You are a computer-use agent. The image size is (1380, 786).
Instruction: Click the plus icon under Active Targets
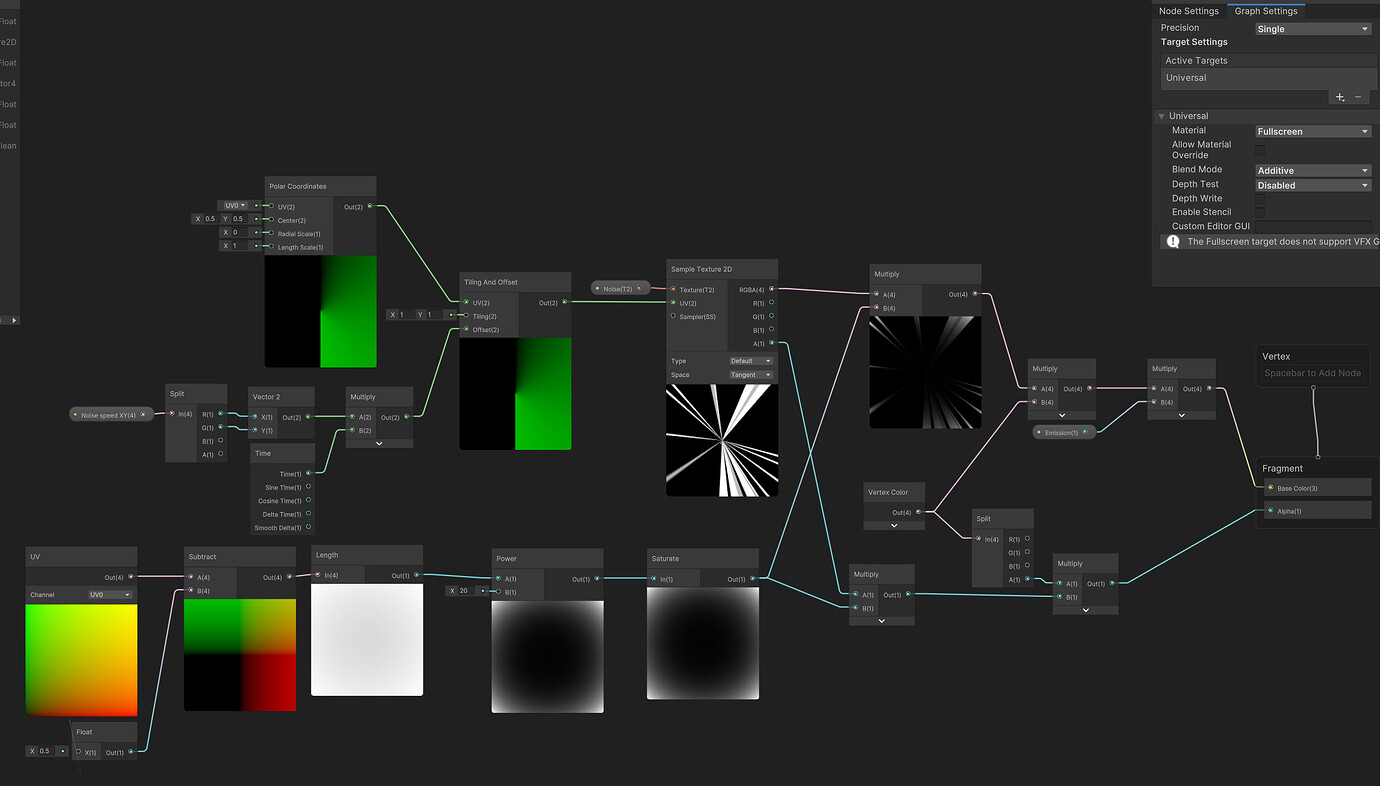[x=1340, y=97]
